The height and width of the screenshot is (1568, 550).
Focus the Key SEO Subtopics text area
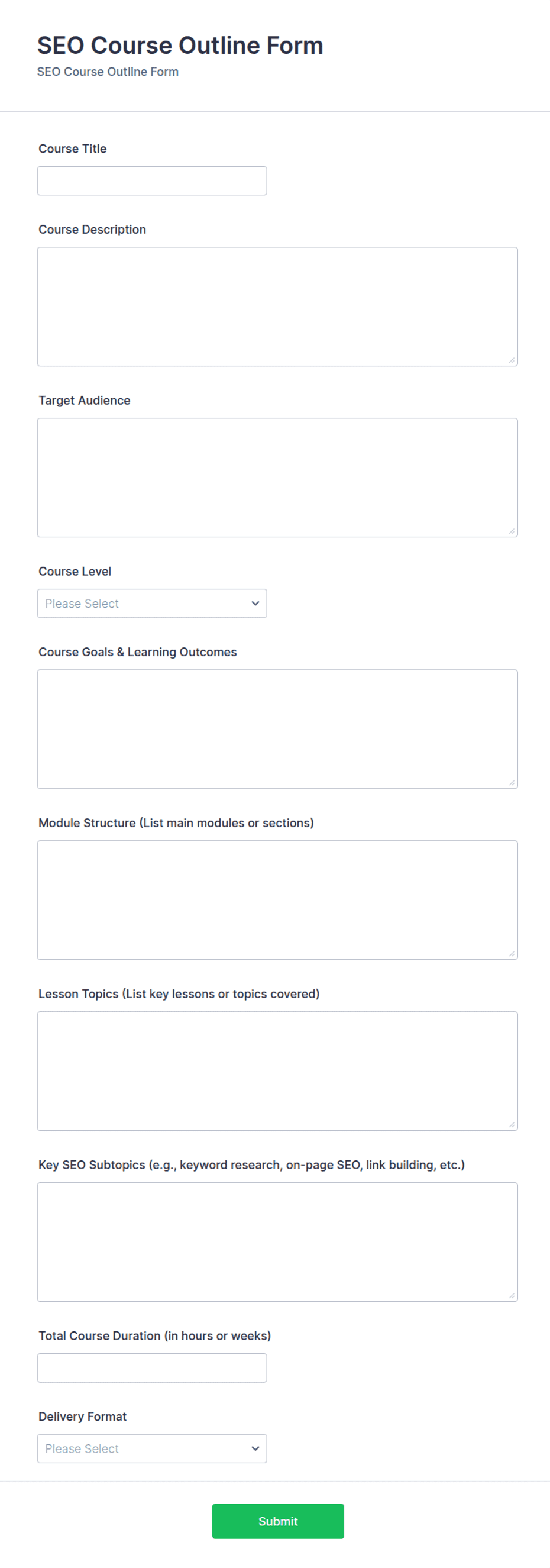tap(277, 1243)
